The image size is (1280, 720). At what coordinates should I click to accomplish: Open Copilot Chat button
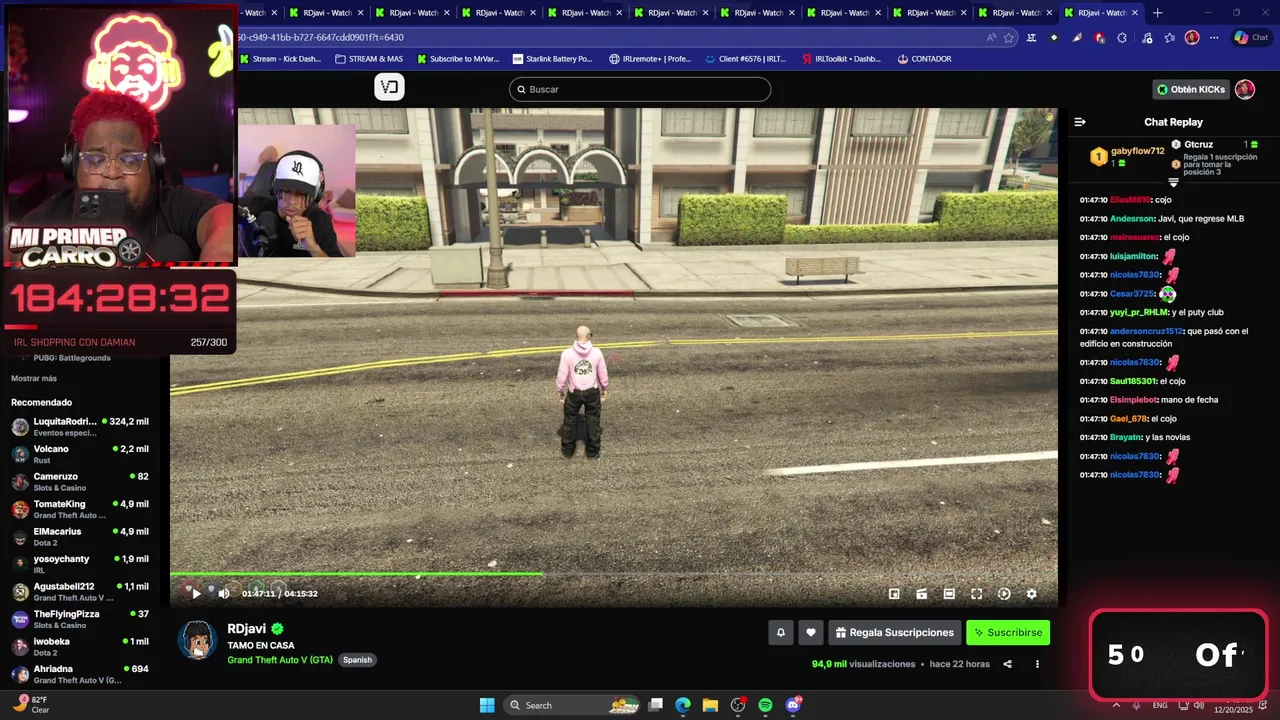[x=1250, y=37]
